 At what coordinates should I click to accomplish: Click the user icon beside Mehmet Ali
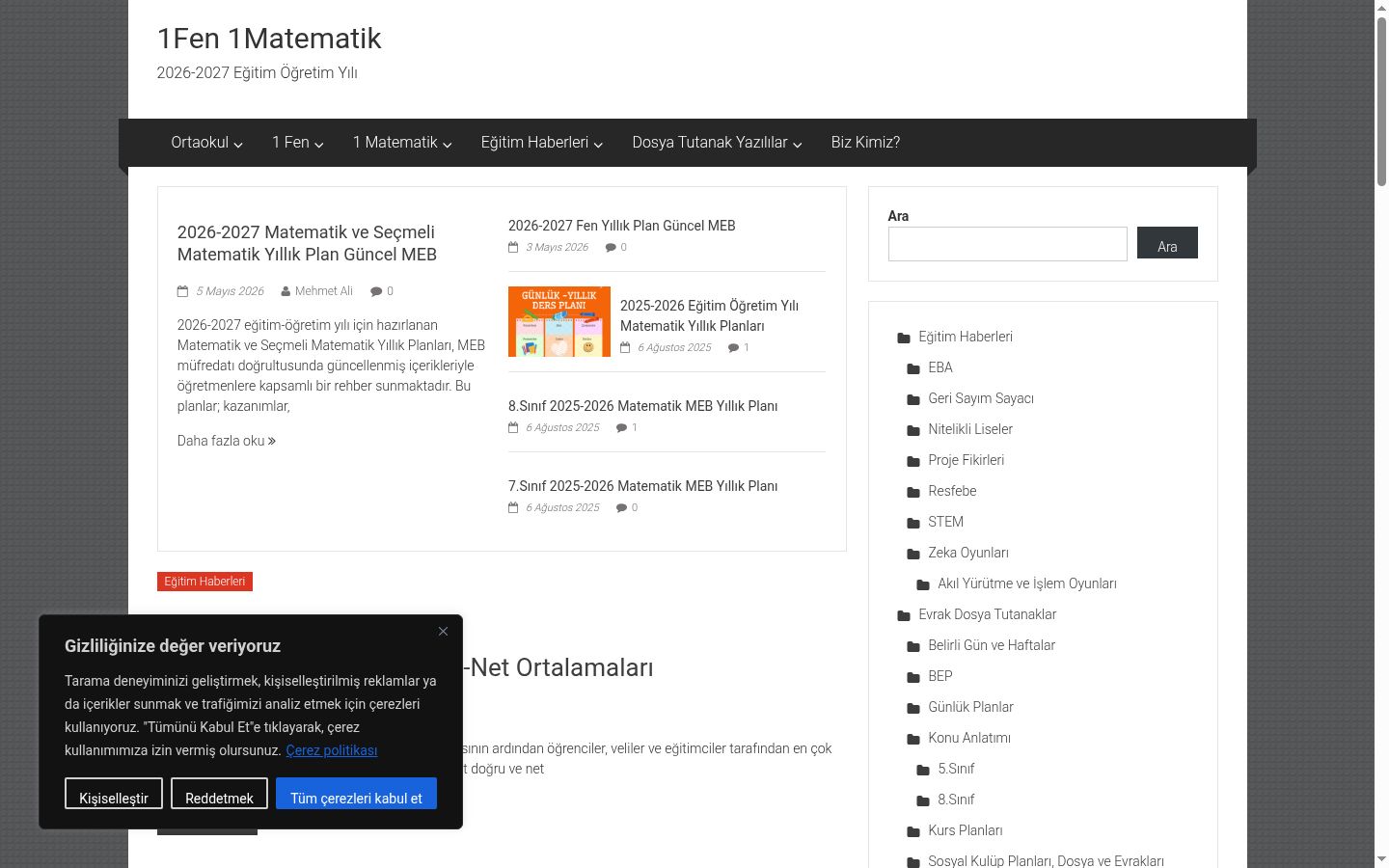286,291
